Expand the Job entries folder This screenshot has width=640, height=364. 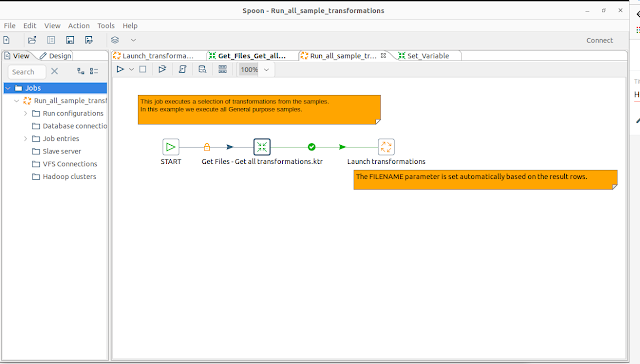pyautogui.click(x=25, y=139)
